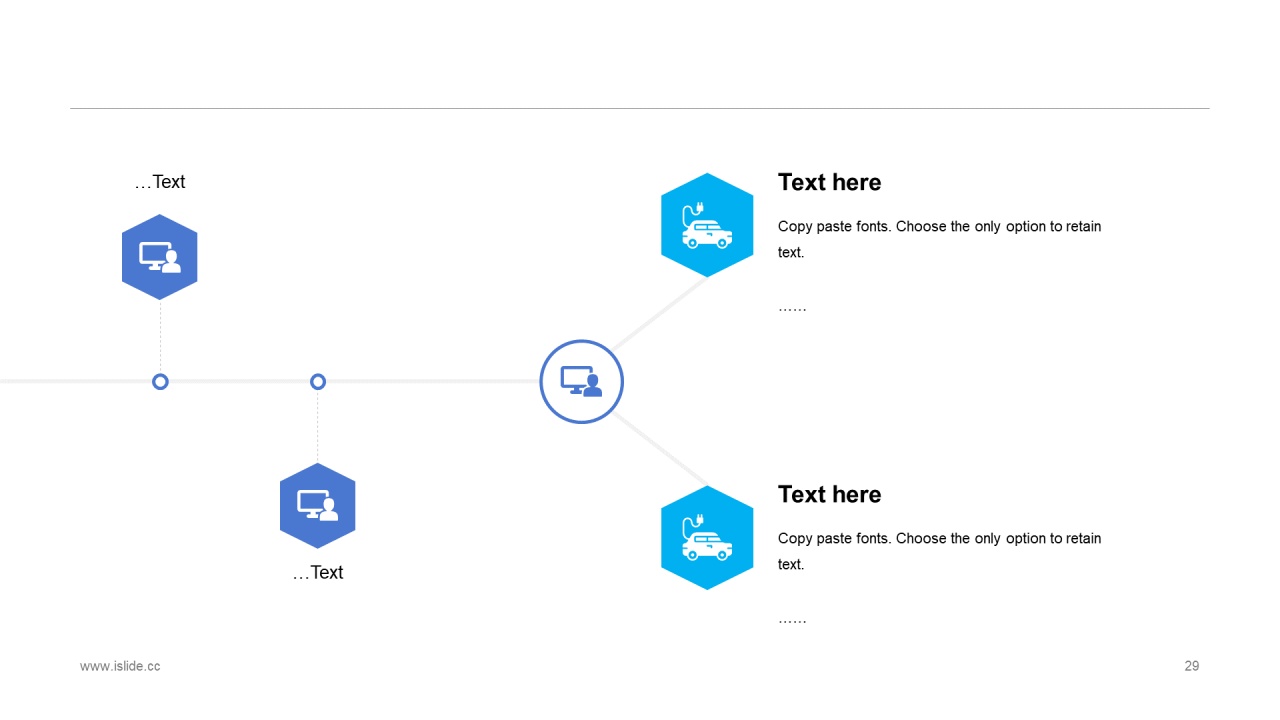
Task: Click the lower "Text here" heading
Action: pyautogui.click(x=830, y=494)
